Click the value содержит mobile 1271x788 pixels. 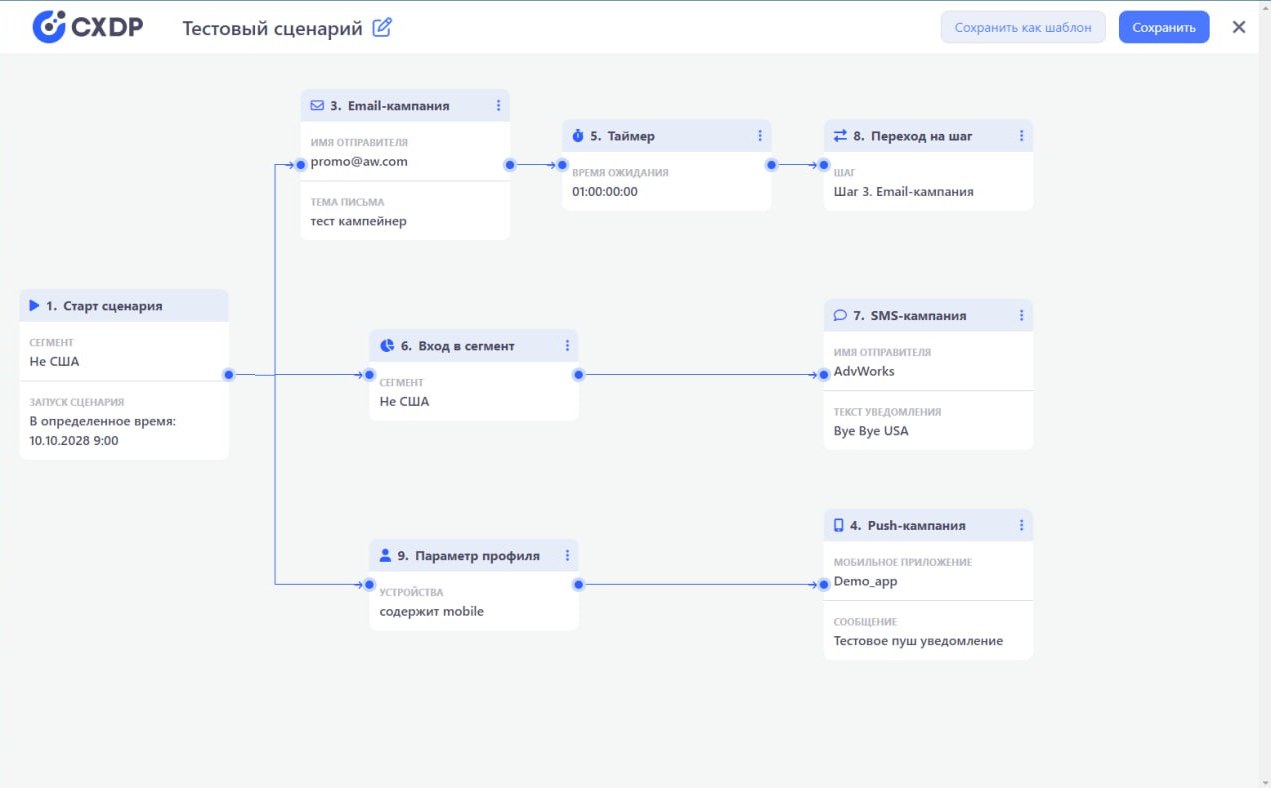(432, 611)
